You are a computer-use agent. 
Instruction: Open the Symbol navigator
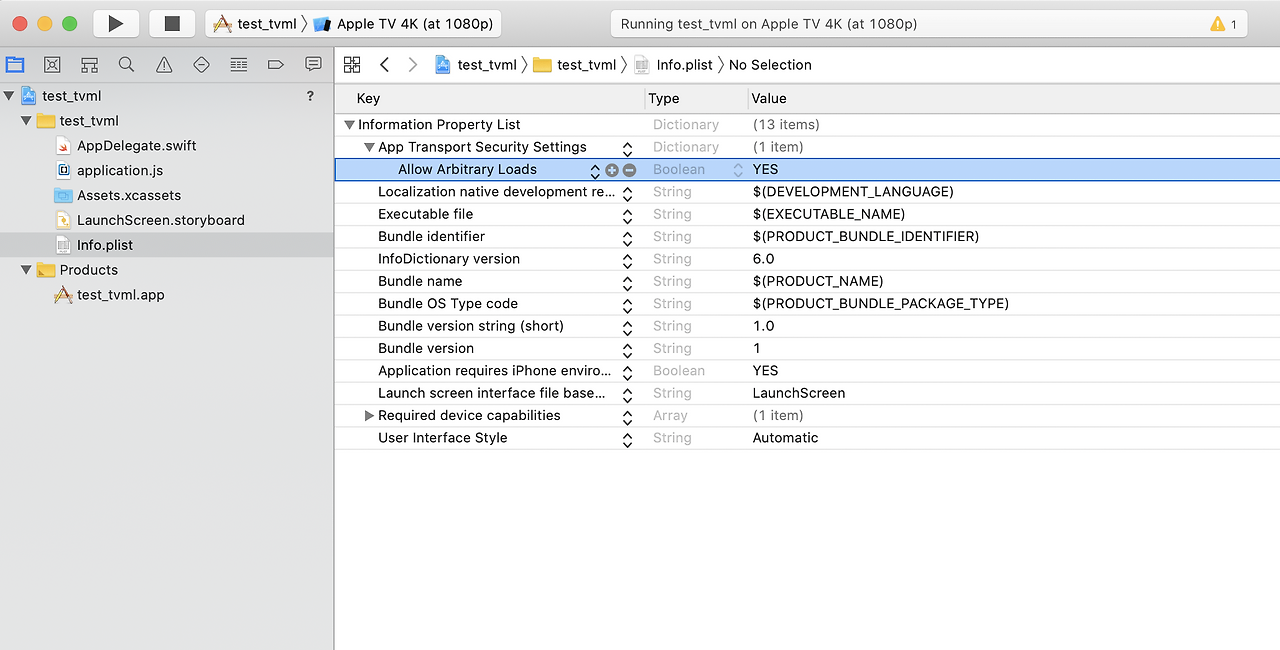[90, 65]
